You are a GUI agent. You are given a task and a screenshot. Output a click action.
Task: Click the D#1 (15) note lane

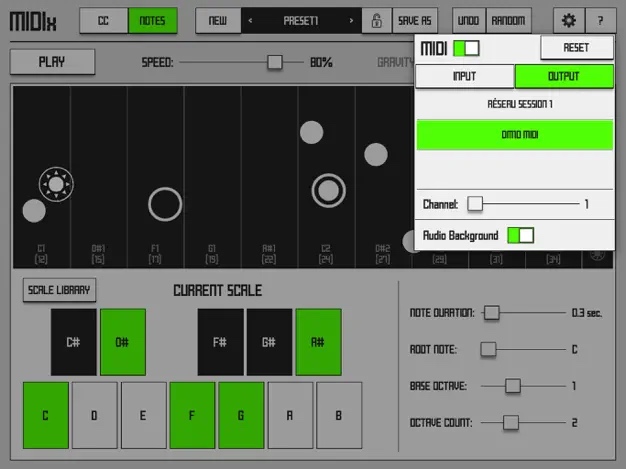(x=99, y=177)
